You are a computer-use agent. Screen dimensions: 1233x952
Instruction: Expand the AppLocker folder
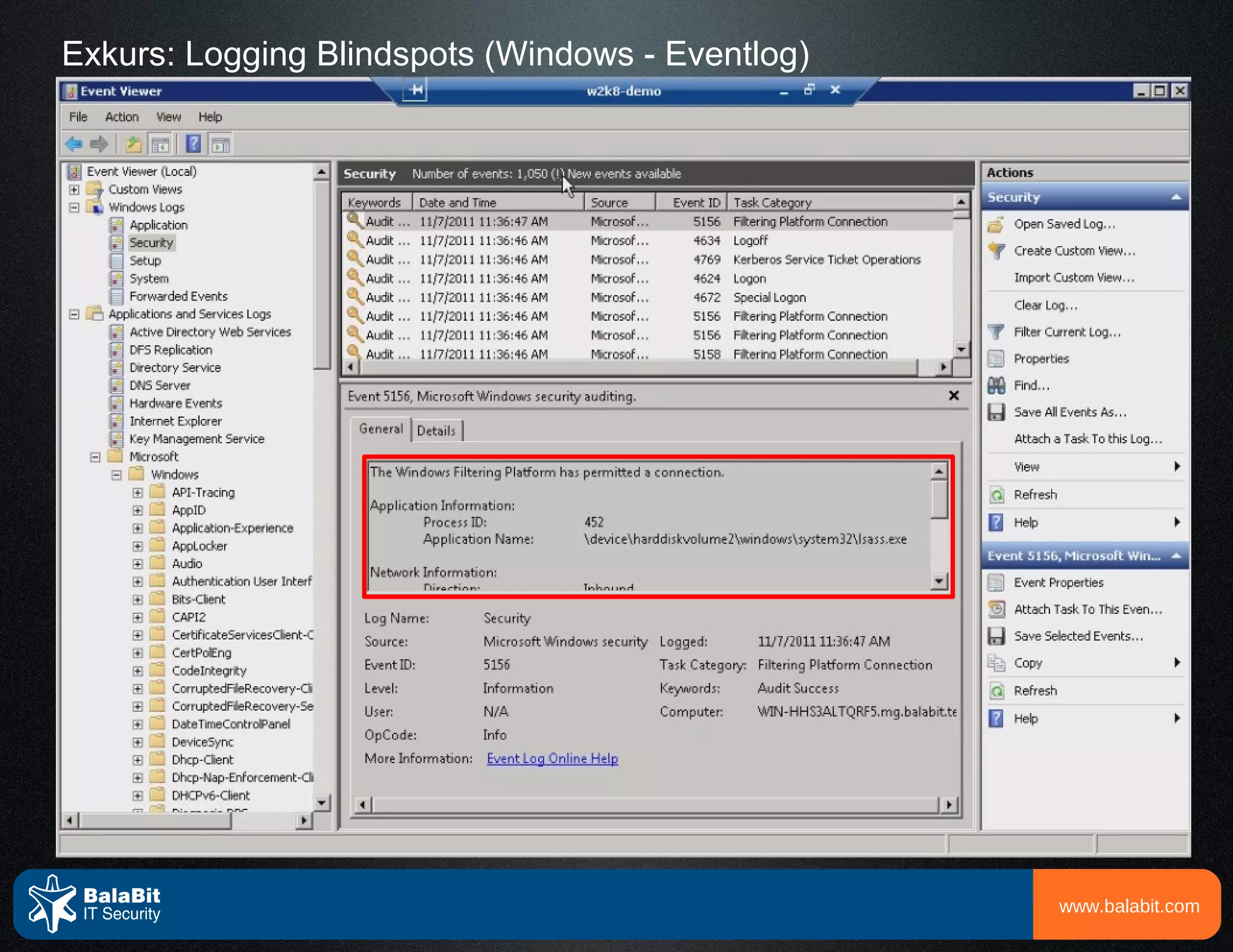coord(138,546)
